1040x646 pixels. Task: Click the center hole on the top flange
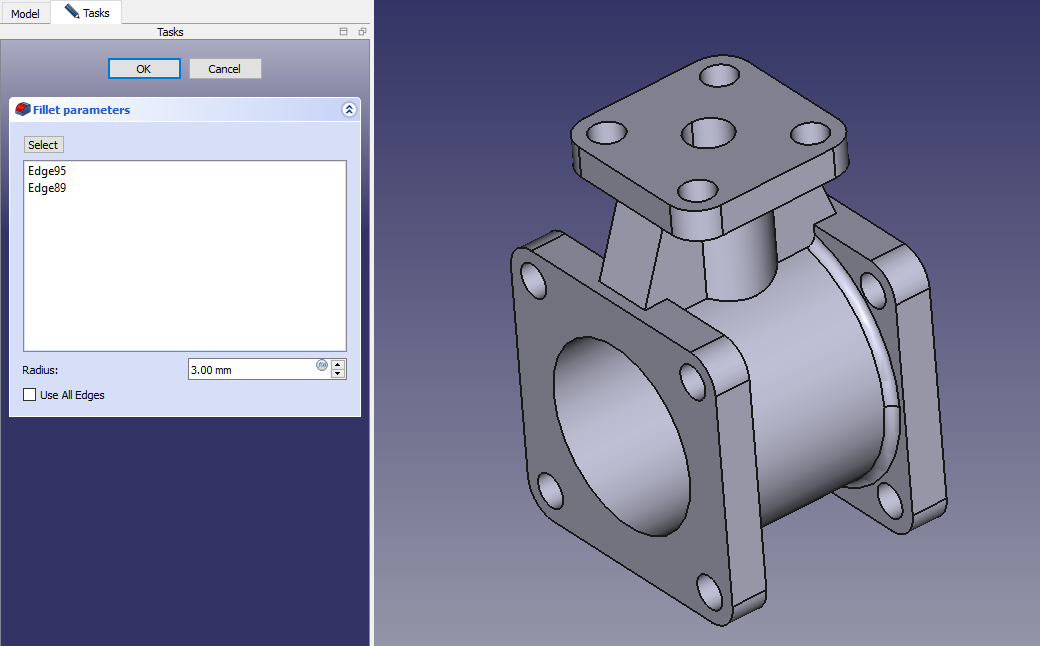pyautogui.click(x=710, y=132)
